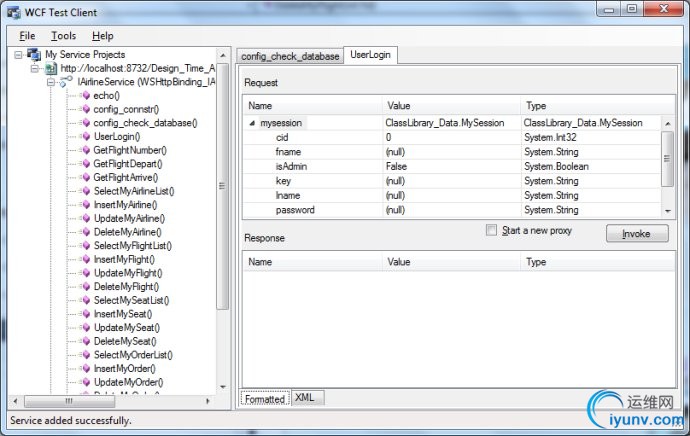Click the InsertMyAirline() operation icon

[86, 205]
